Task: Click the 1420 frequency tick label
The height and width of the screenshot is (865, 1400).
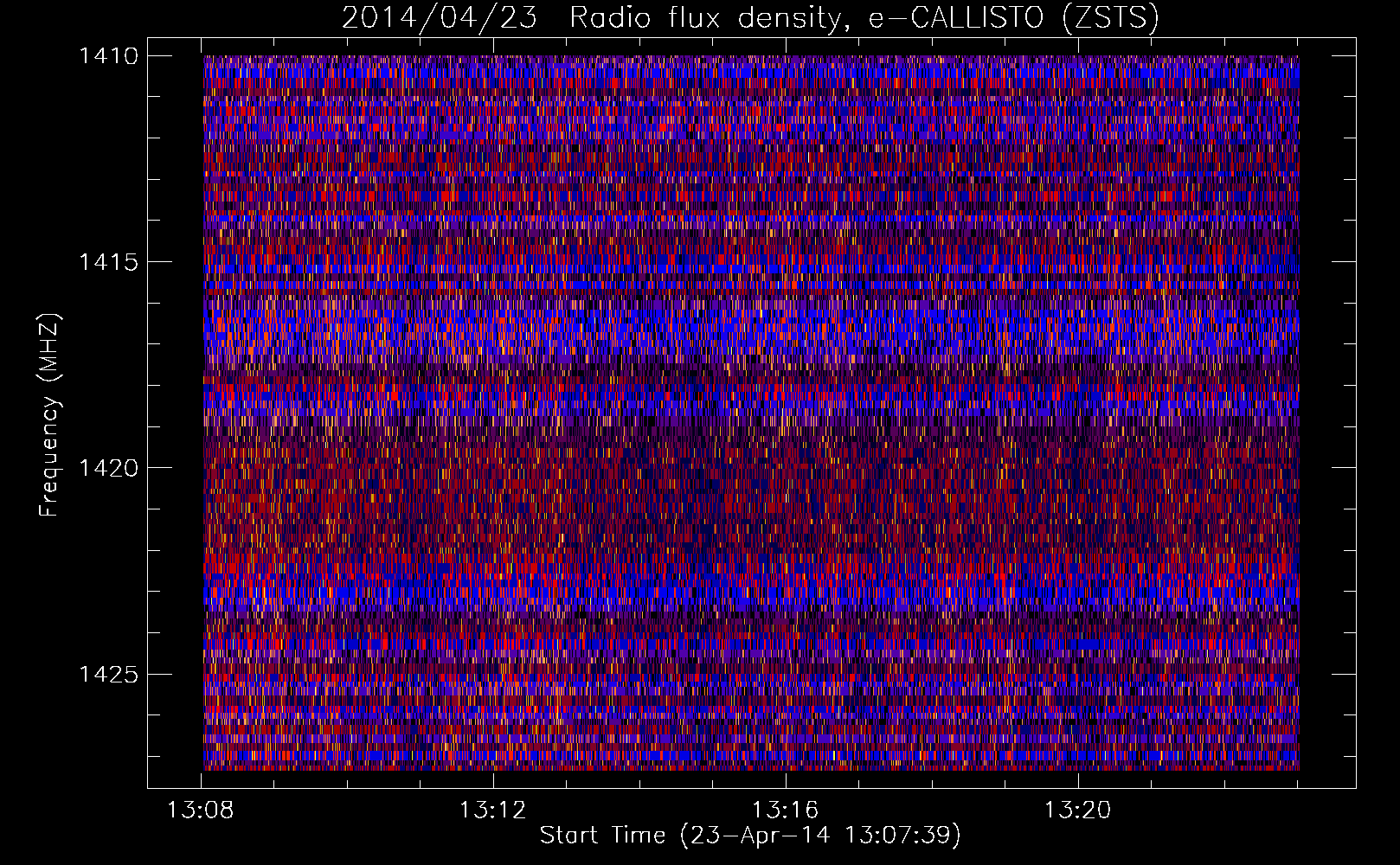Action: [x=108, y=468]
